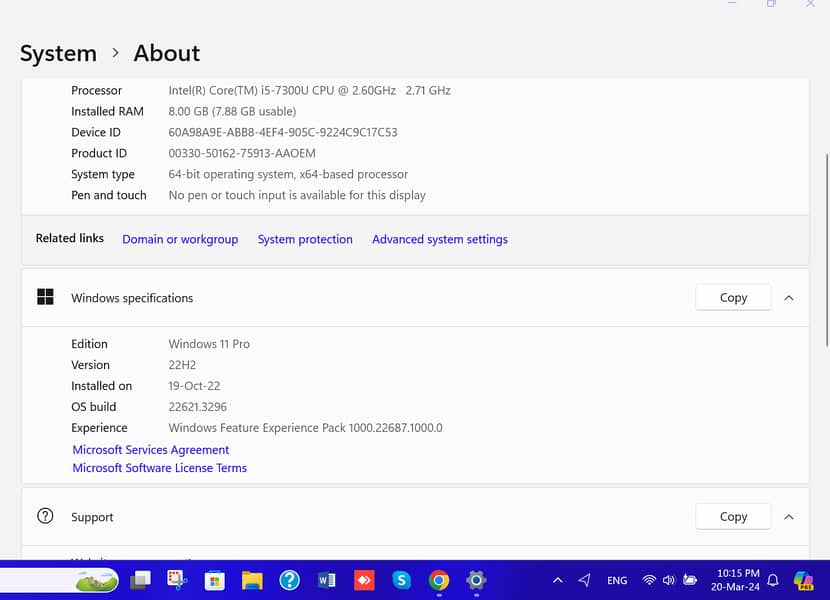
Task: Open Microsoft Store from the taskbar
Action: click(x=214, y=580)
